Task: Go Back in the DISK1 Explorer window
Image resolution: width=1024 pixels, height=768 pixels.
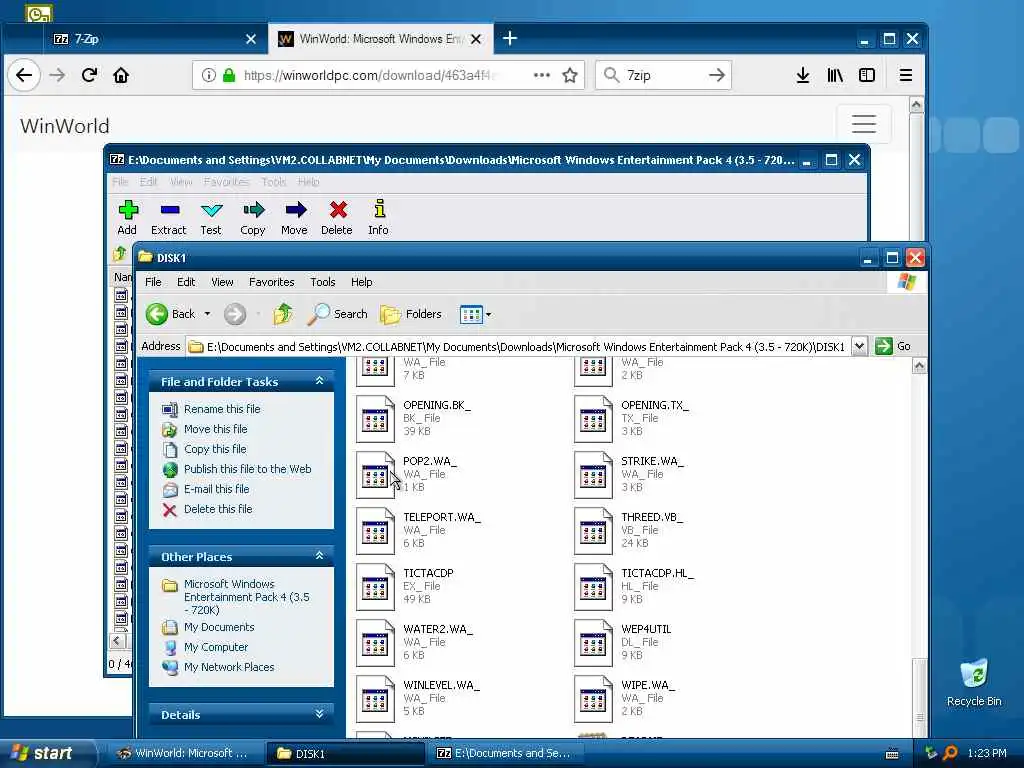Action: [x=171, y=314]
